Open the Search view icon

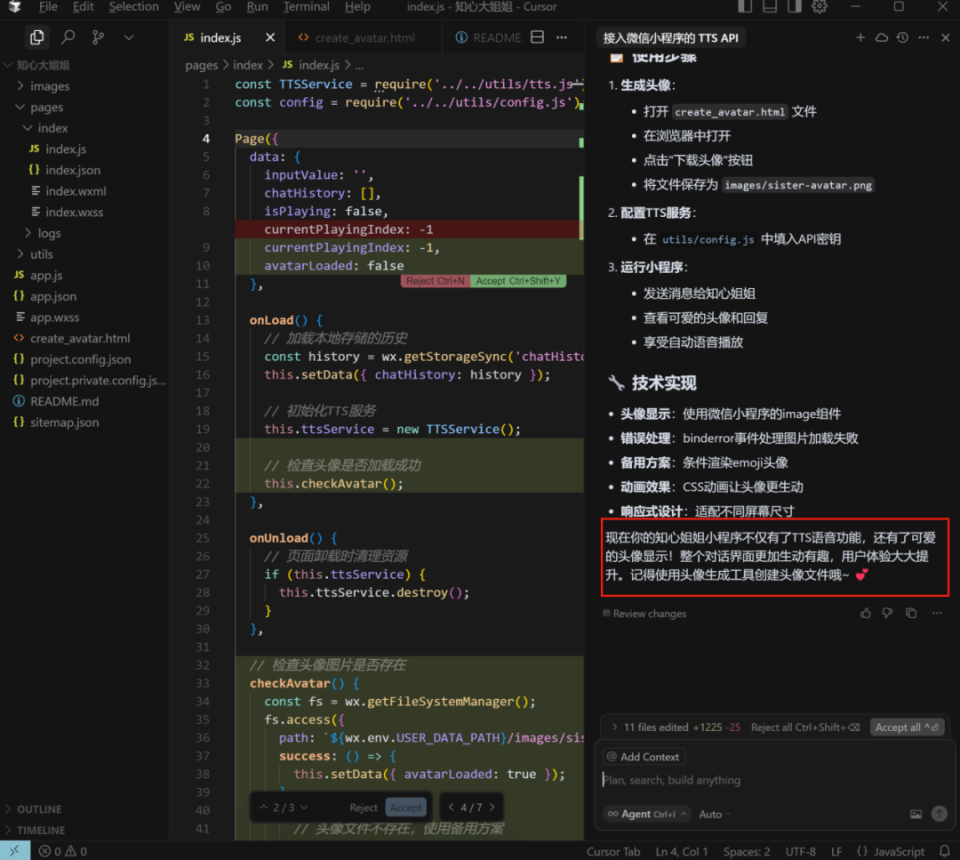point(68,37)
